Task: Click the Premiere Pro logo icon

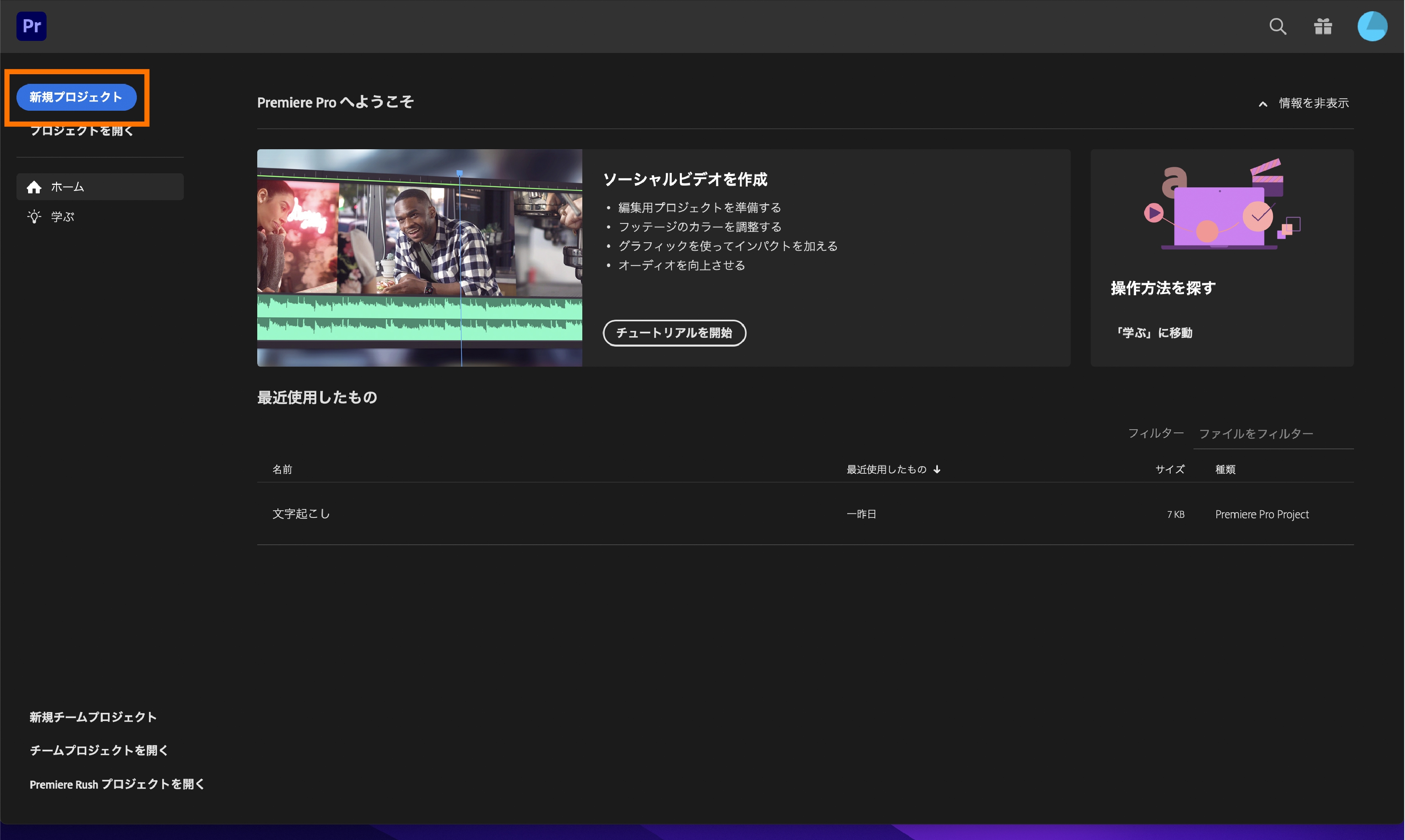Action: coord(31,26)
